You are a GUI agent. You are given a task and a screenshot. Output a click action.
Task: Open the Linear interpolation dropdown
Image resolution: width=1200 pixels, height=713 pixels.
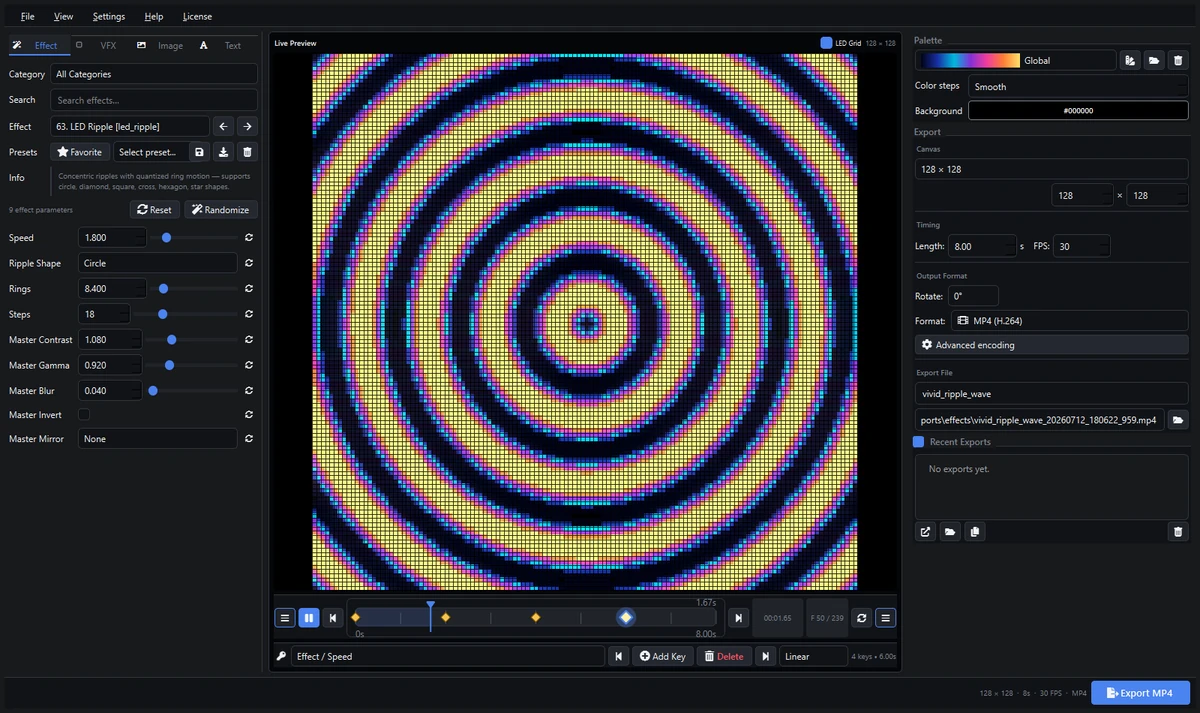(813, 656)
